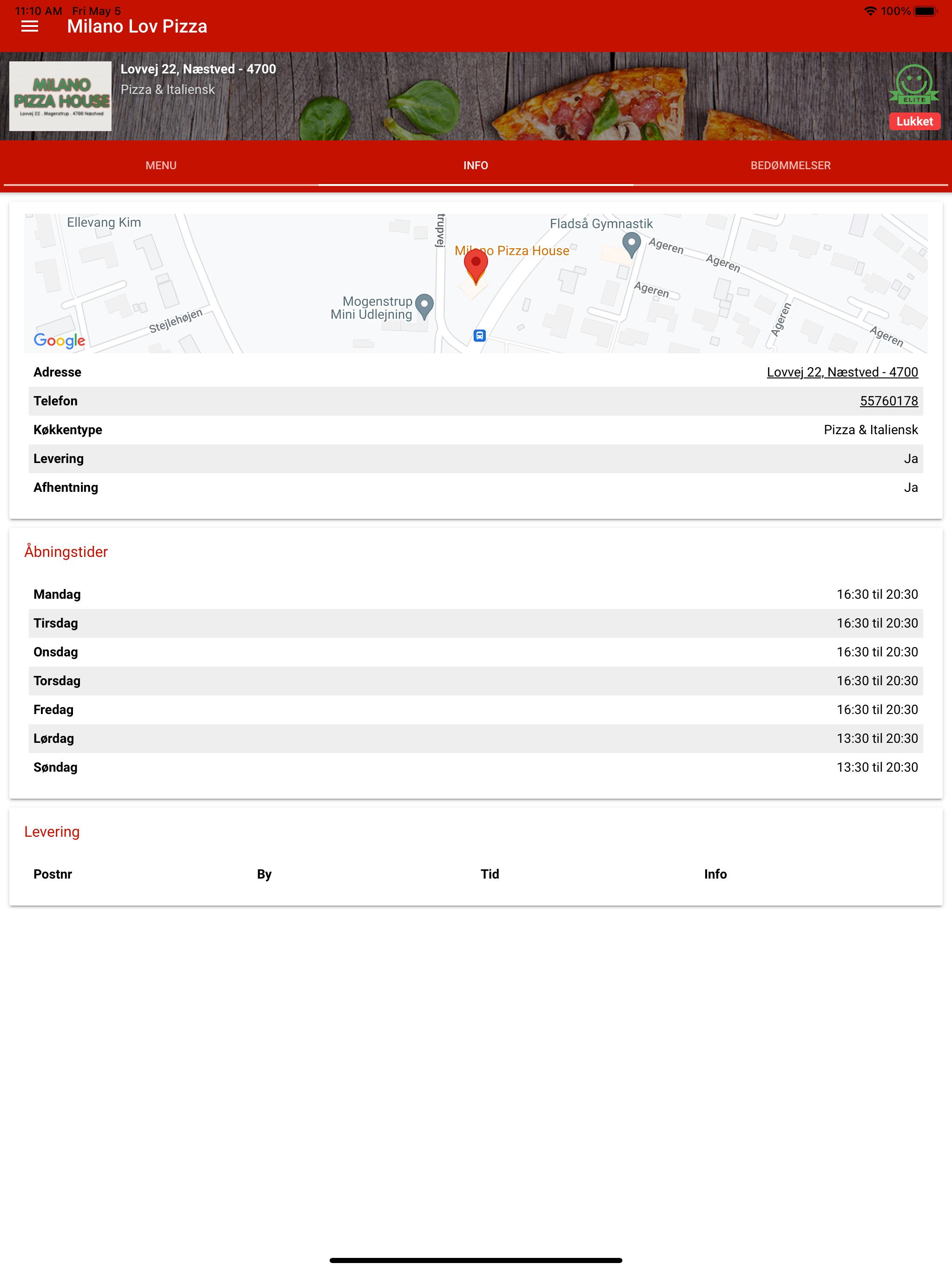This screenshot has width=952, height=1270.
Task: Tap the red Lukket status badge
Action: click(x=915, y=121)
